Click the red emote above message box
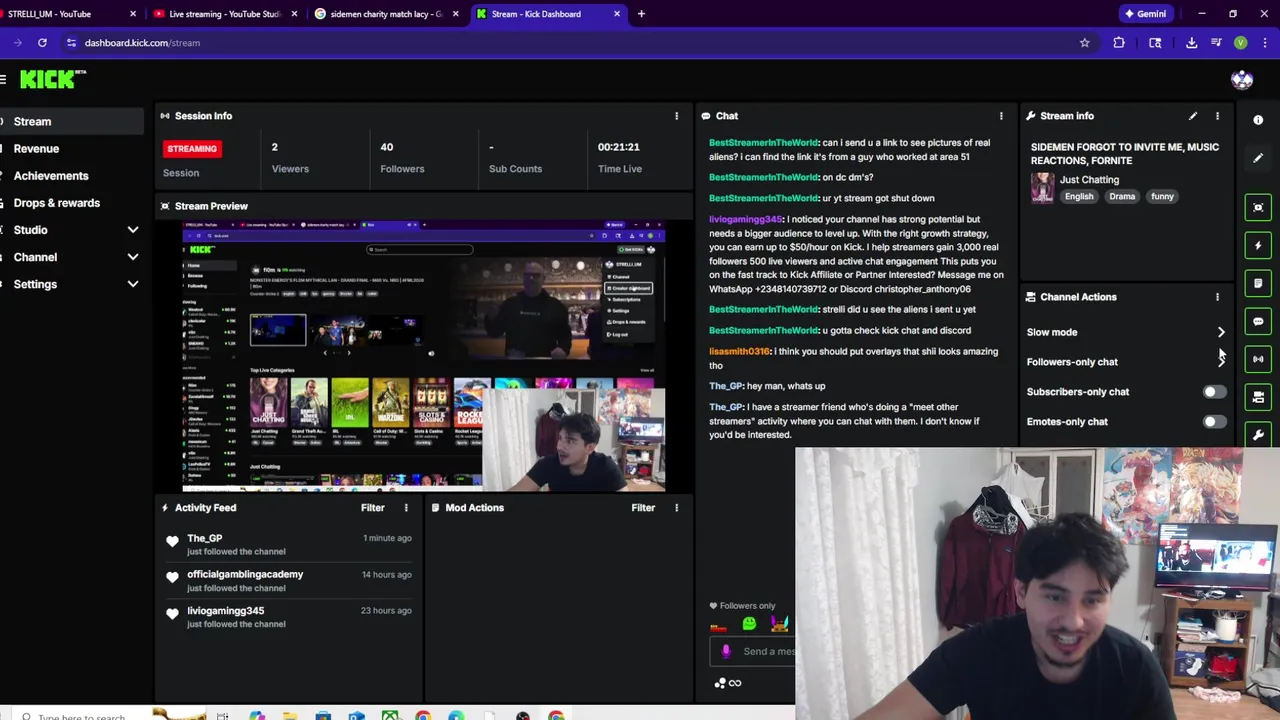Viewport: 1280px width, 720px height. [718, 627]
